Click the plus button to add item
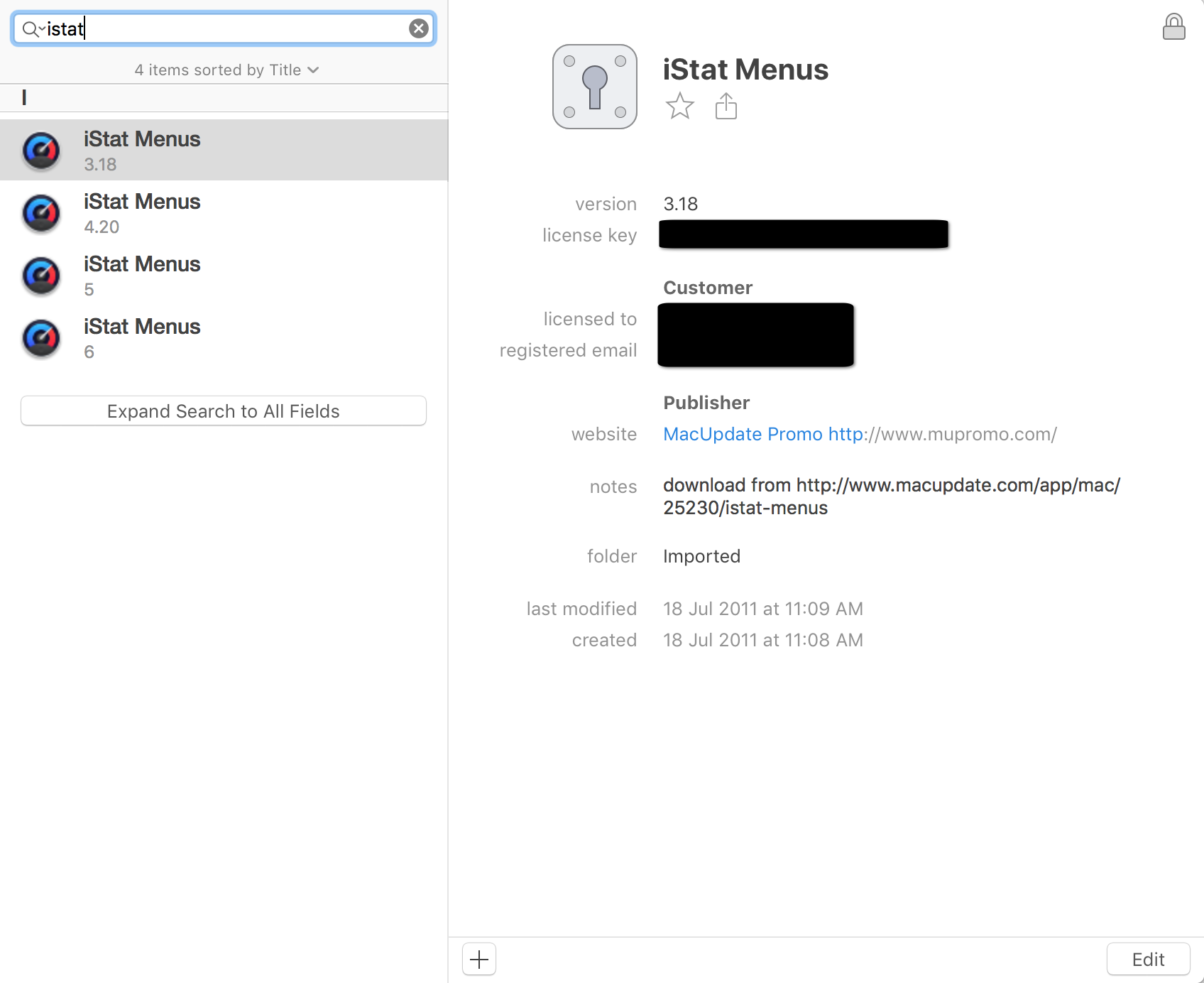Screen dimensions: 1204x983 tap(479, 960)
